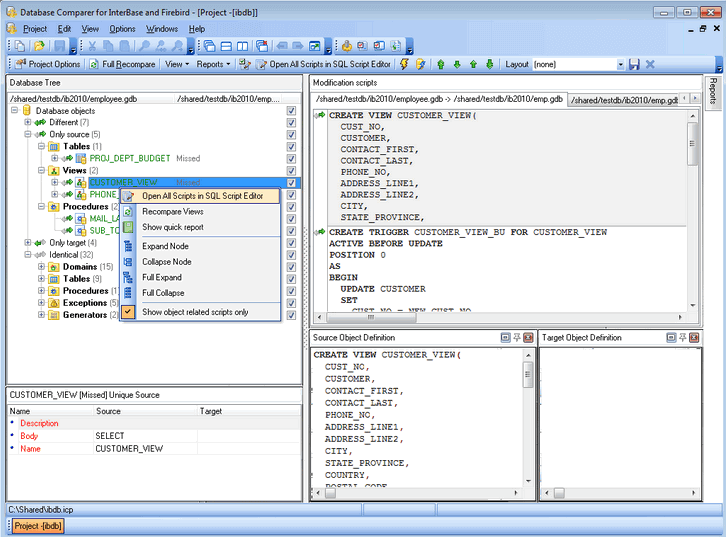Click the Tile vertically icon
Image resolution: width=726 pixels, height=537 pixels.
click(243, 46)
